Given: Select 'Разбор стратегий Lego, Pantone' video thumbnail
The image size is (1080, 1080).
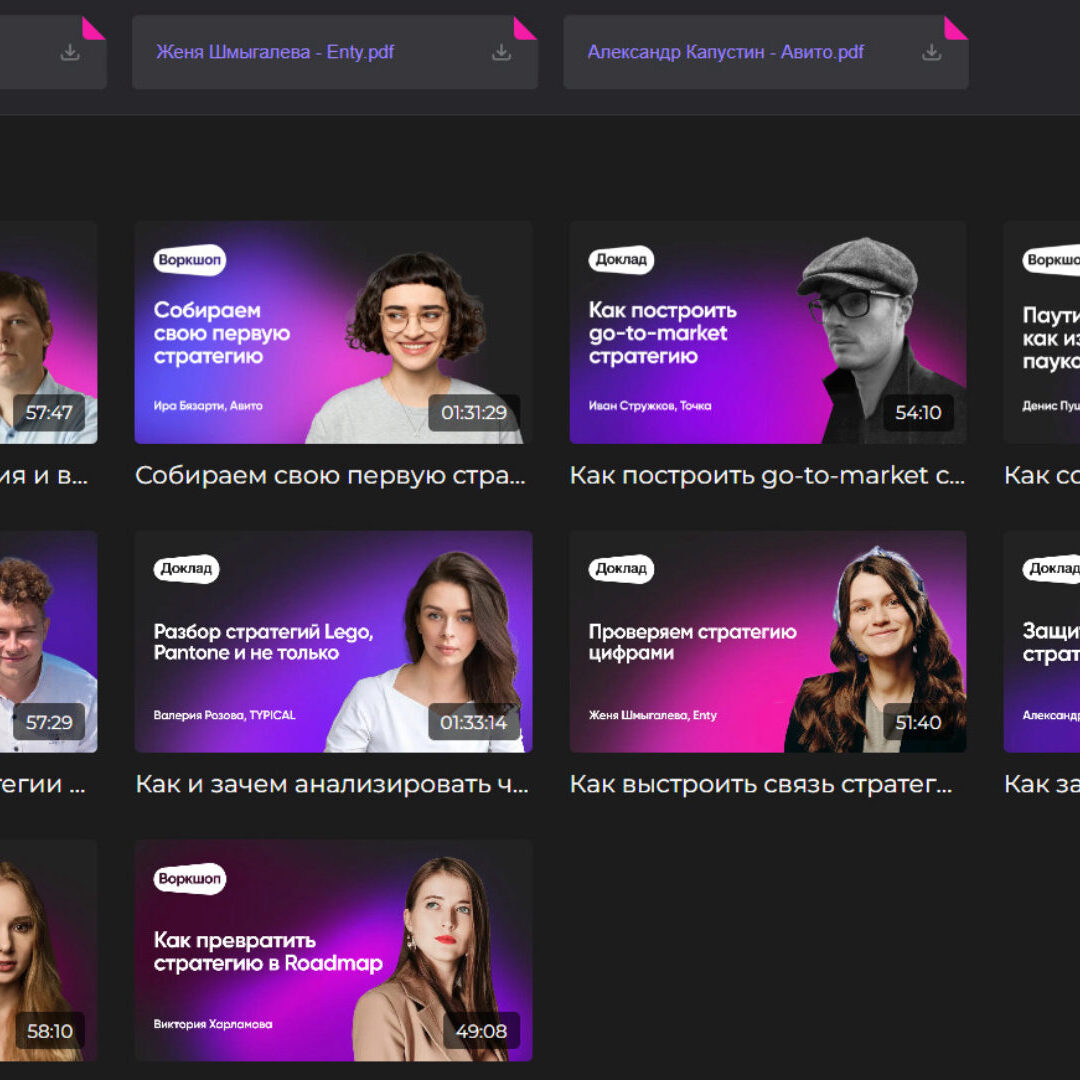Looking at the screenshot, I should (333, 641).
